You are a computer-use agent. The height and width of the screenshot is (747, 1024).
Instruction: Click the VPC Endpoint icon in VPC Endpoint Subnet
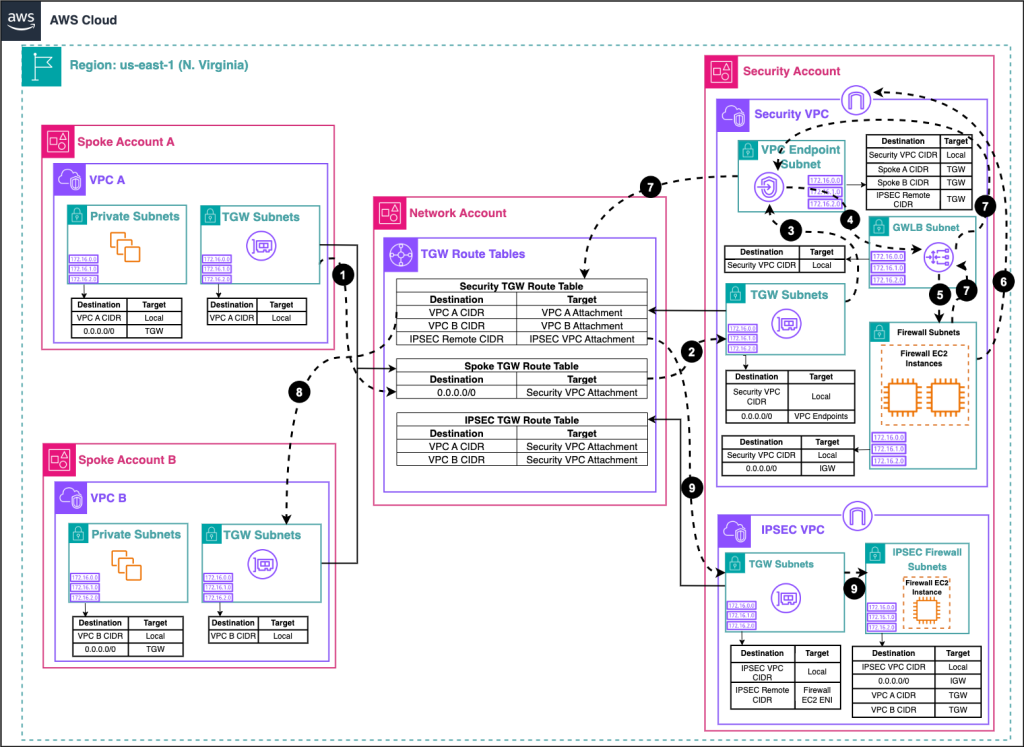768,186
